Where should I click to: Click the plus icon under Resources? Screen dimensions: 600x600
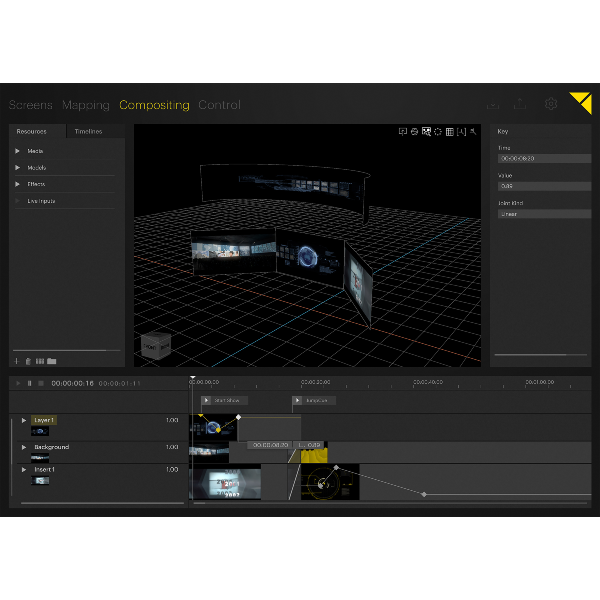point(16,361)
